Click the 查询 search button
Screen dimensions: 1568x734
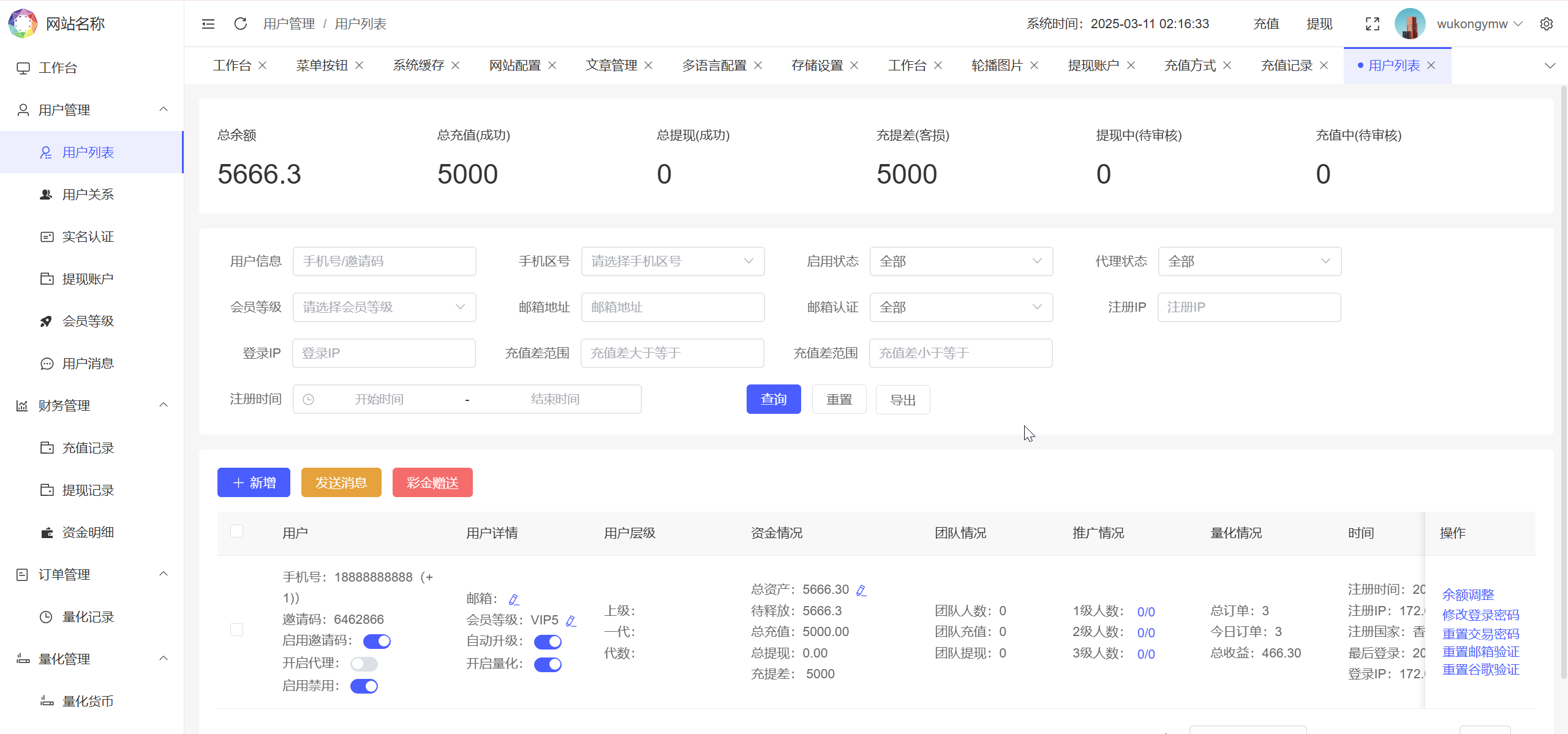coord(773,399)
